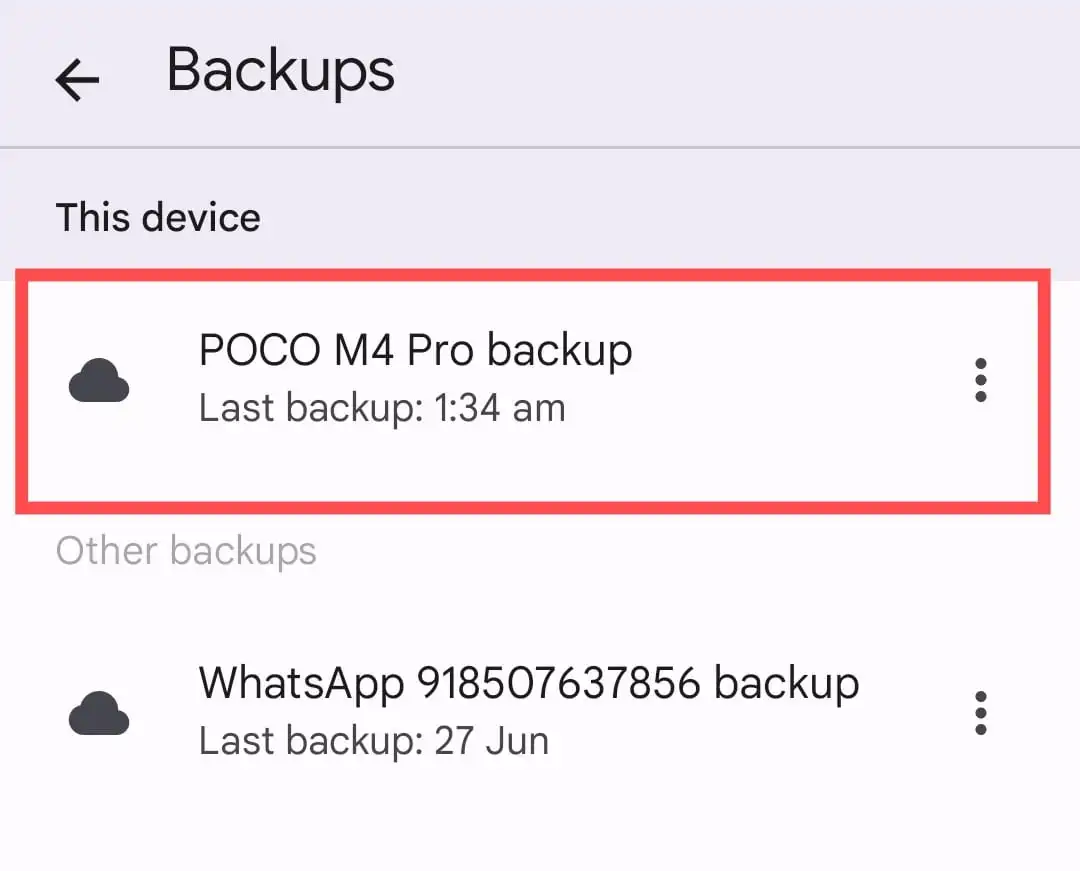Expand options for WhatsApp 918507637856 backup
This screenshot has height=871, width=1080.
click(980, 712)
